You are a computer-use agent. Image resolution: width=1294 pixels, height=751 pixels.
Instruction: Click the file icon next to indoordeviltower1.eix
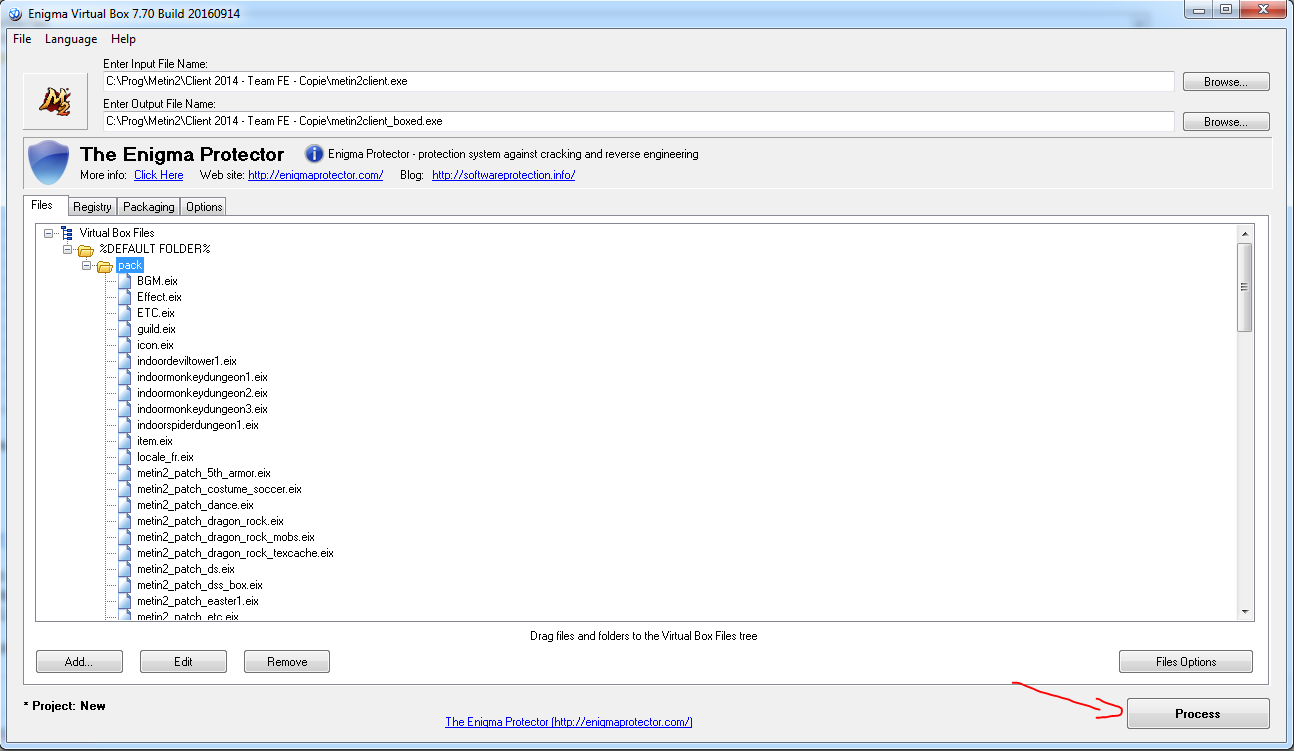(x=124, y=361)
